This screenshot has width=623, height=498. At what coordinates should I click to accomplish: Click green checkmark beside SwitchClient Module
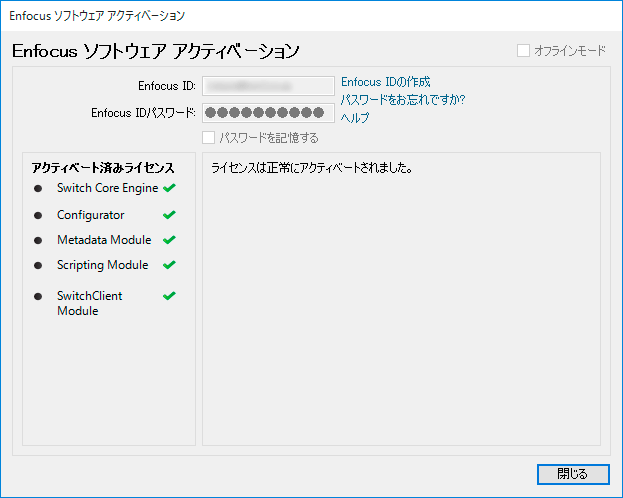(169, 296)
